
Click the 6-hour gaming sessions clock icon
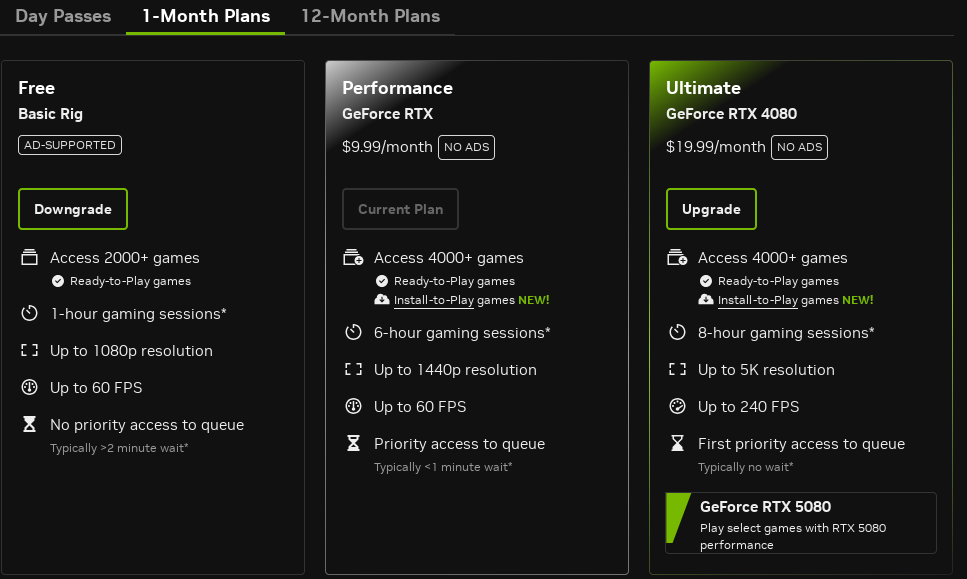tap(353, 333)
